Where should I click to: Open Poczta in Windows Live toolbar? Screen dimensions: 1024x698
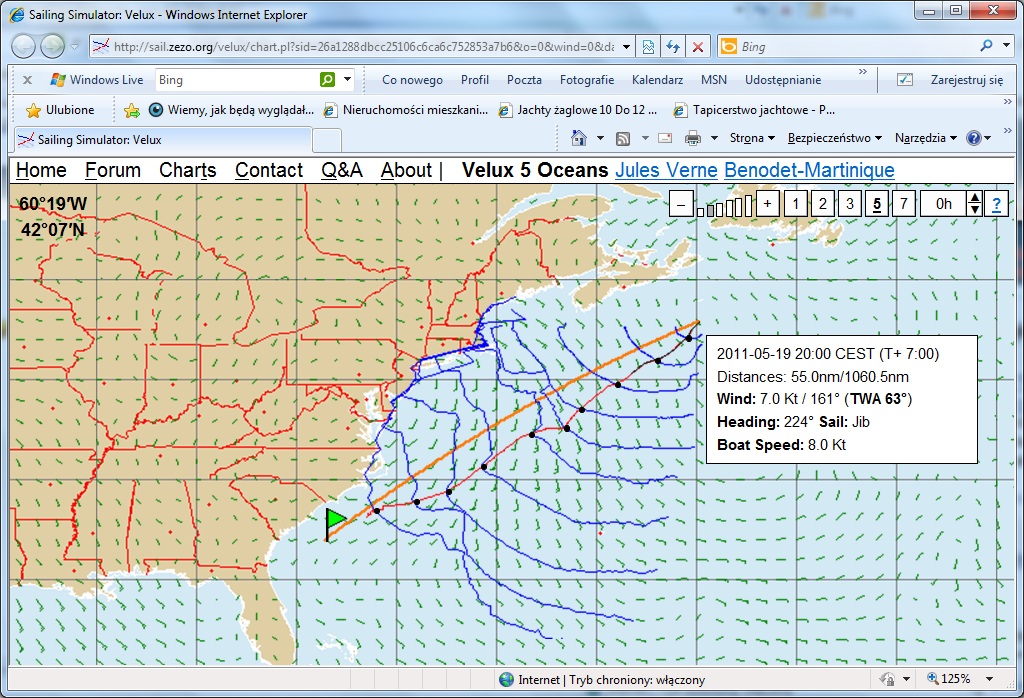524,80
